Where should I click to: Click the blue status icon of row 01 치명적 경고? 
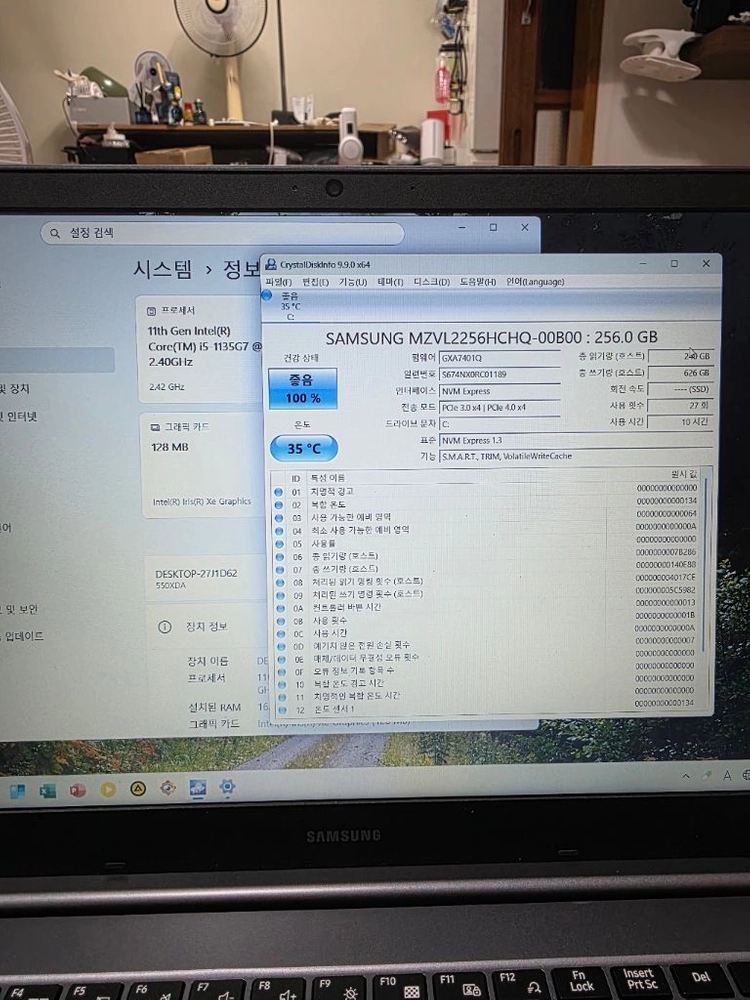[279, 492]
